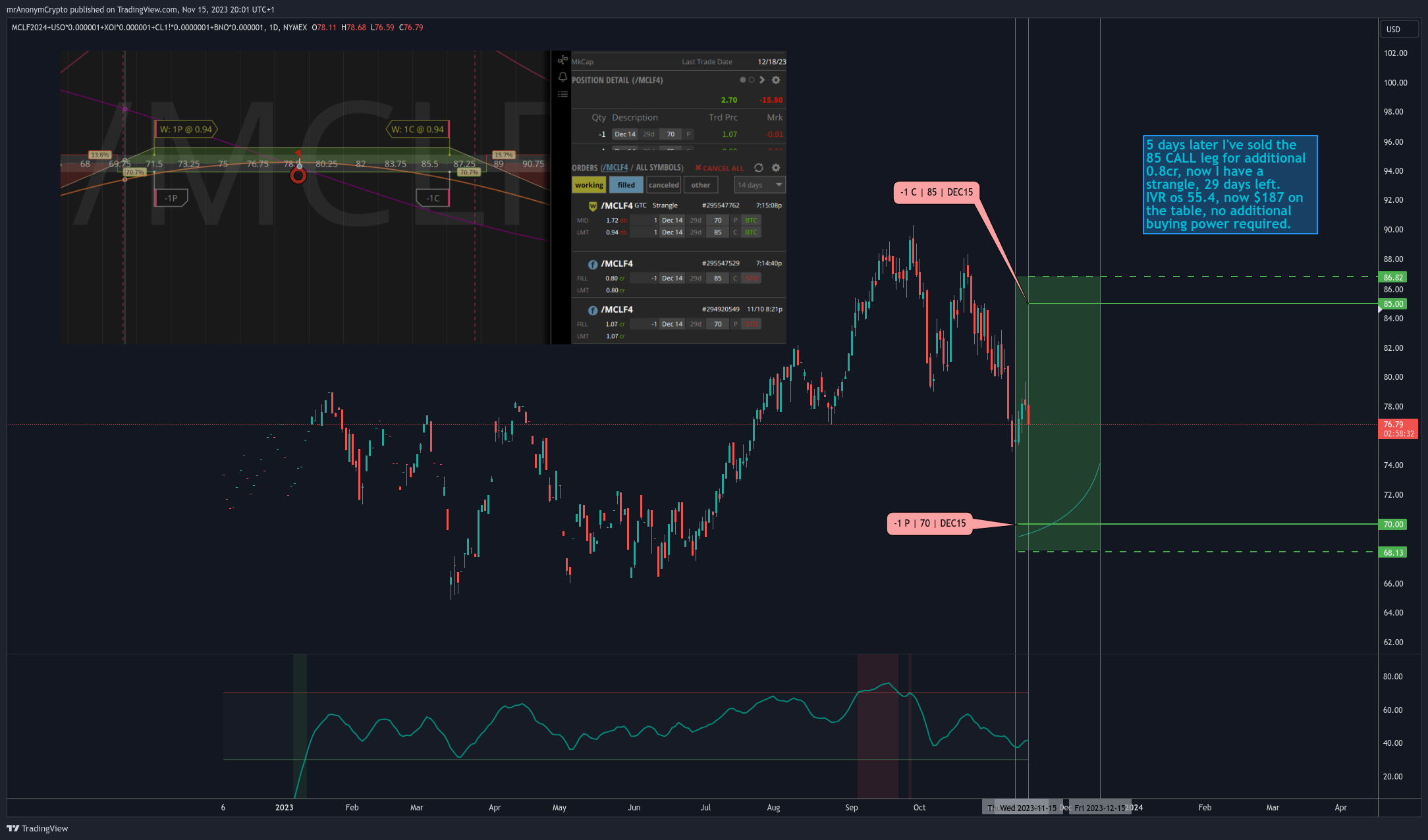Image resolution: width=1428 pixels, height=840 pixels.
Task: Click the 13.6% probability label
Action: click(x=100, y=155)
